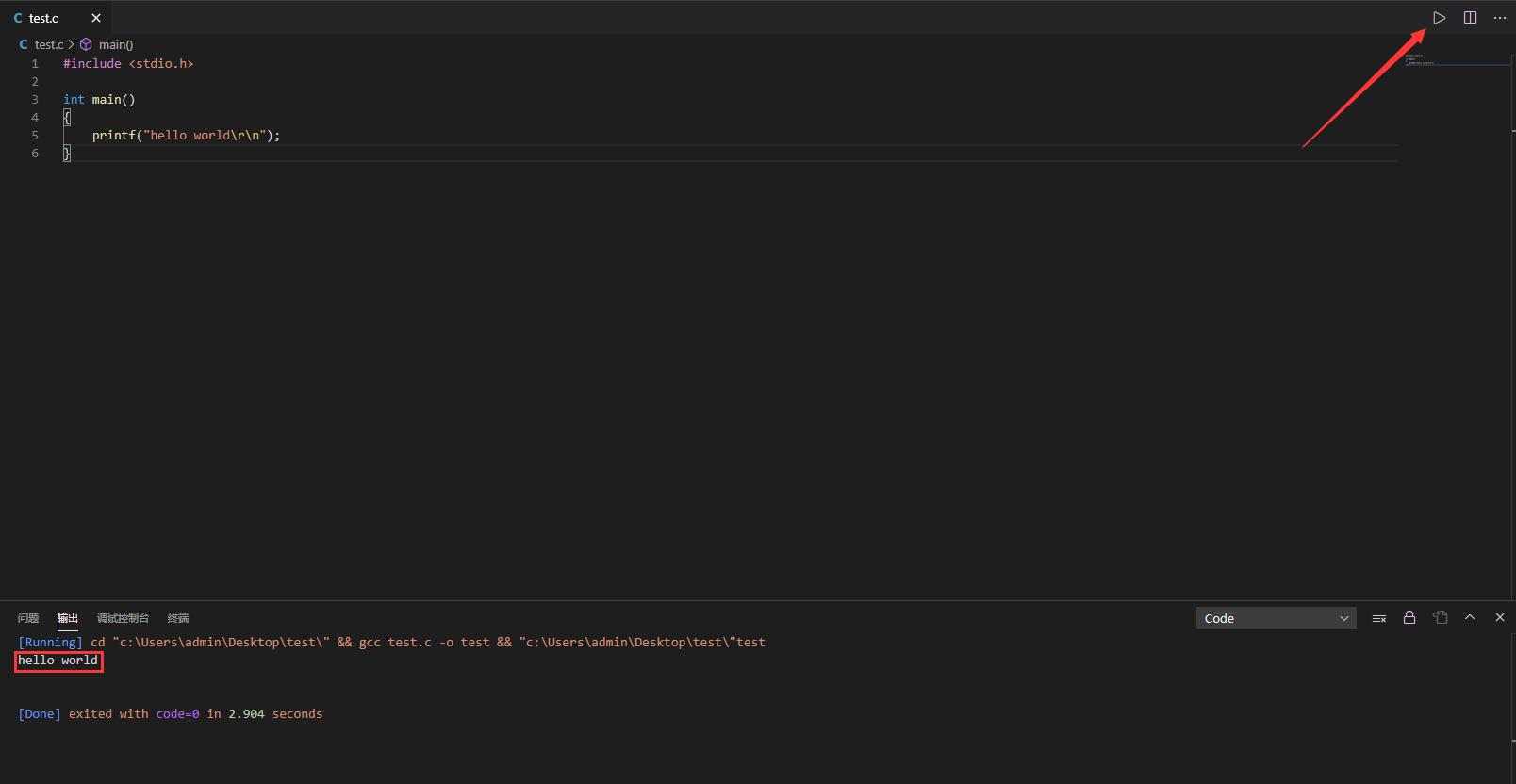
Task: Click the code=0 exit status text
Action: click(178, 714)
